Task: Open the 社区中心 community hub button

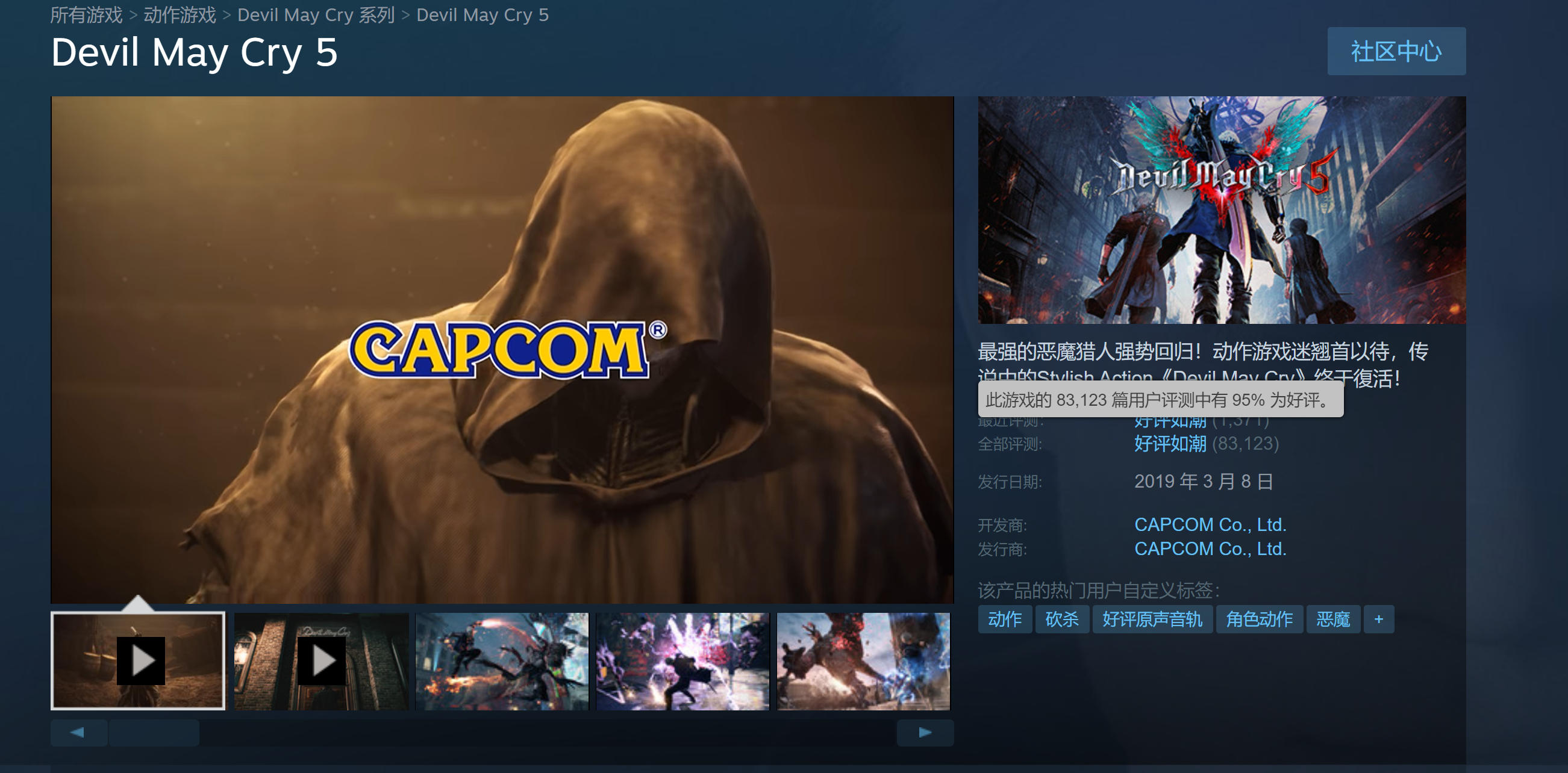Action: point(1396,51)
